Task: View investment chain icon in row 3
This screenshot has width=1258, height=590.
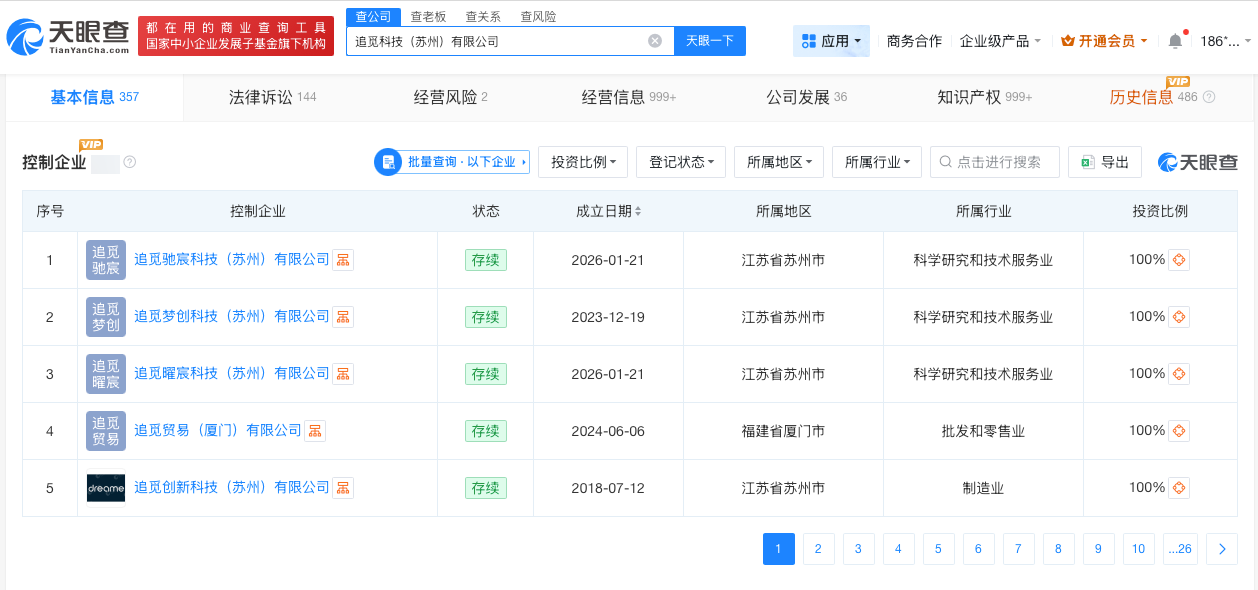Action: [x=1179, y=374]
